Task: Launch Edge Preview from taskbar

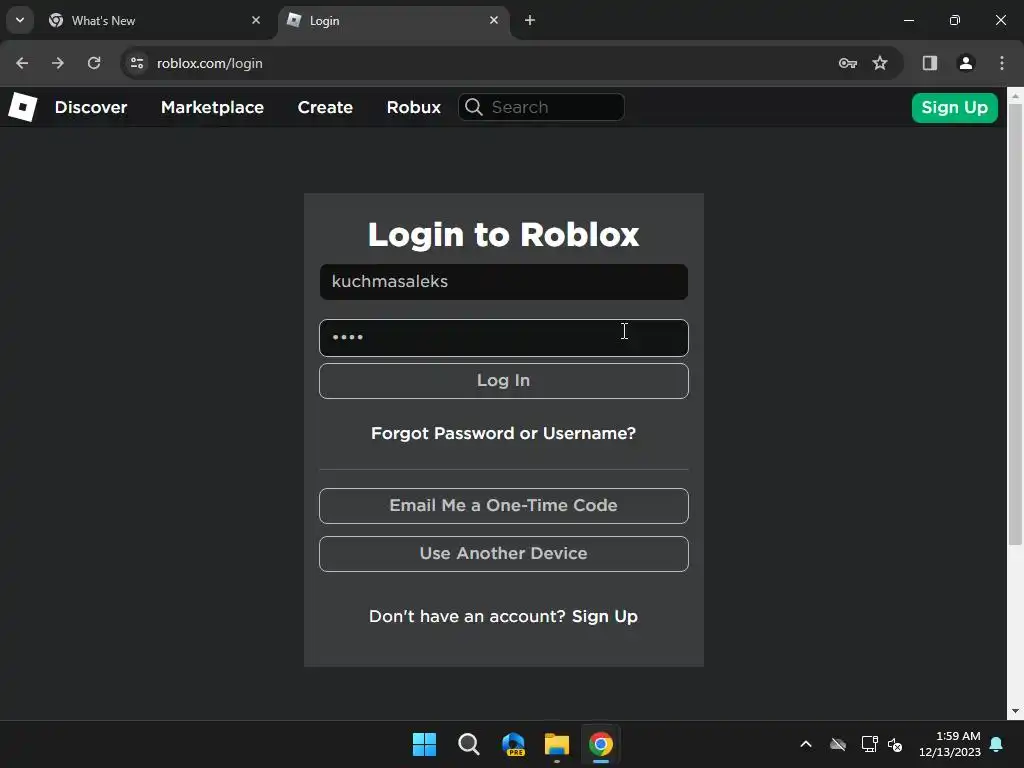Action: 513,744
